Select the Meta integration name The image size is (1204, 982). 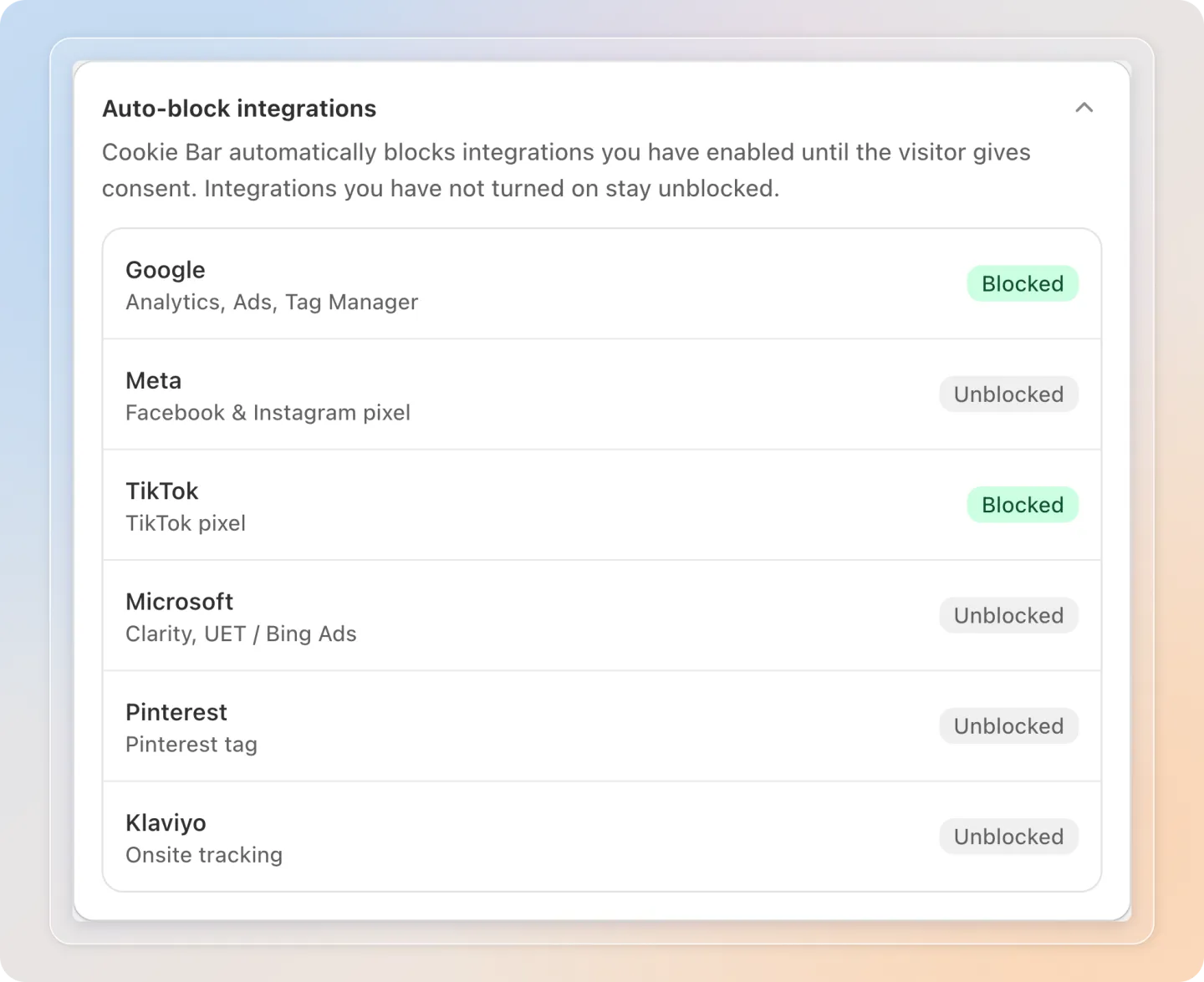[154, 380]
